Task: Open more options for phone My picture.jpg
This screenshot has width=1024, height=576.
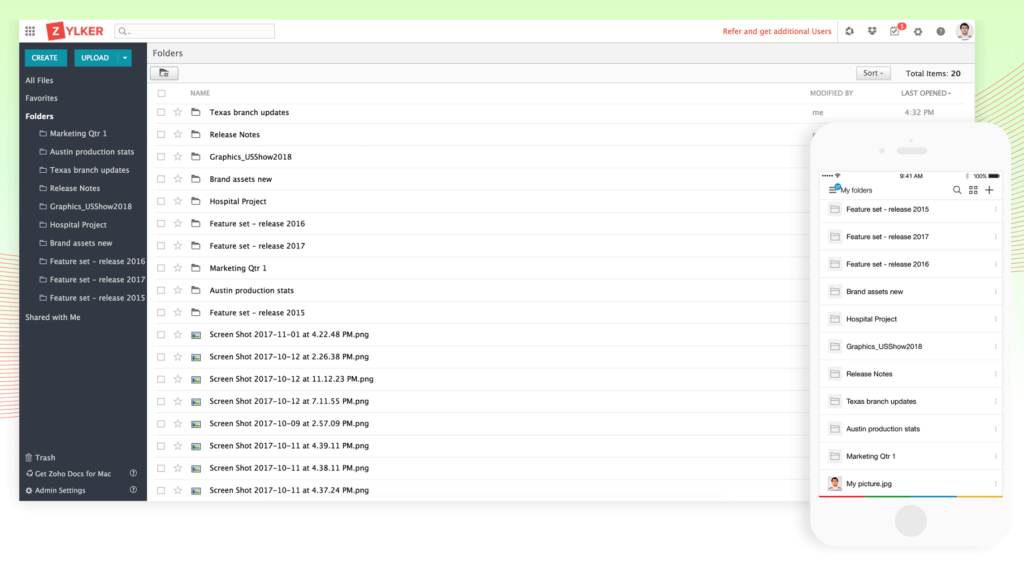Action: [x=995, y=484]
